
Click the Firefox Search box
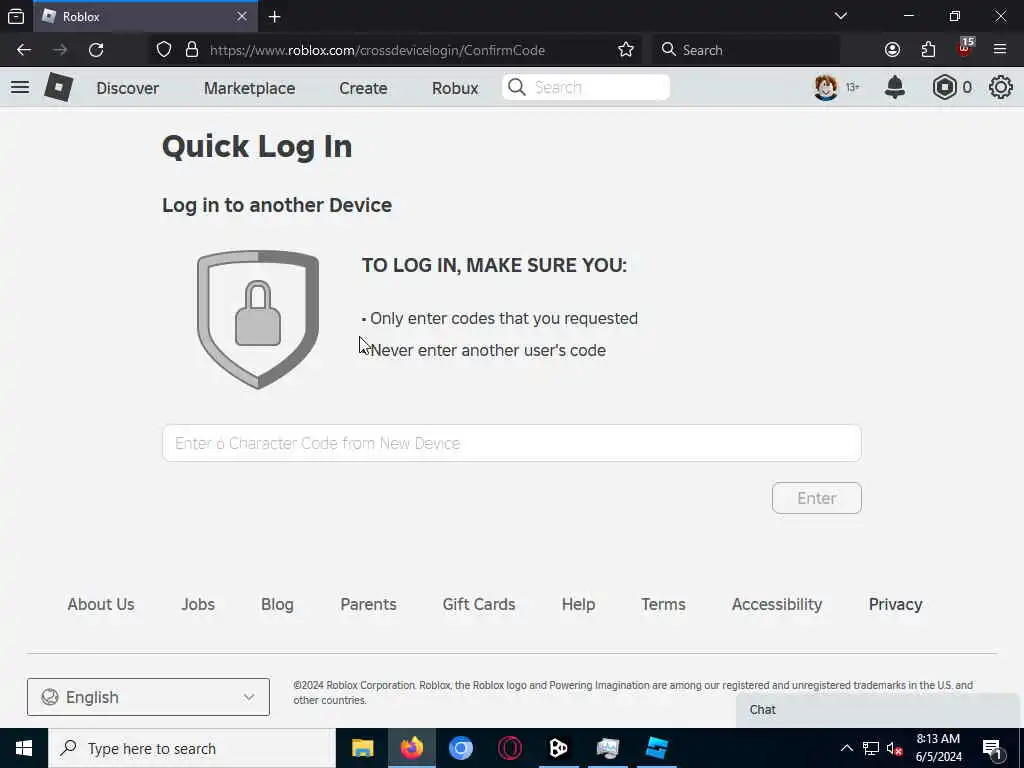746,50
